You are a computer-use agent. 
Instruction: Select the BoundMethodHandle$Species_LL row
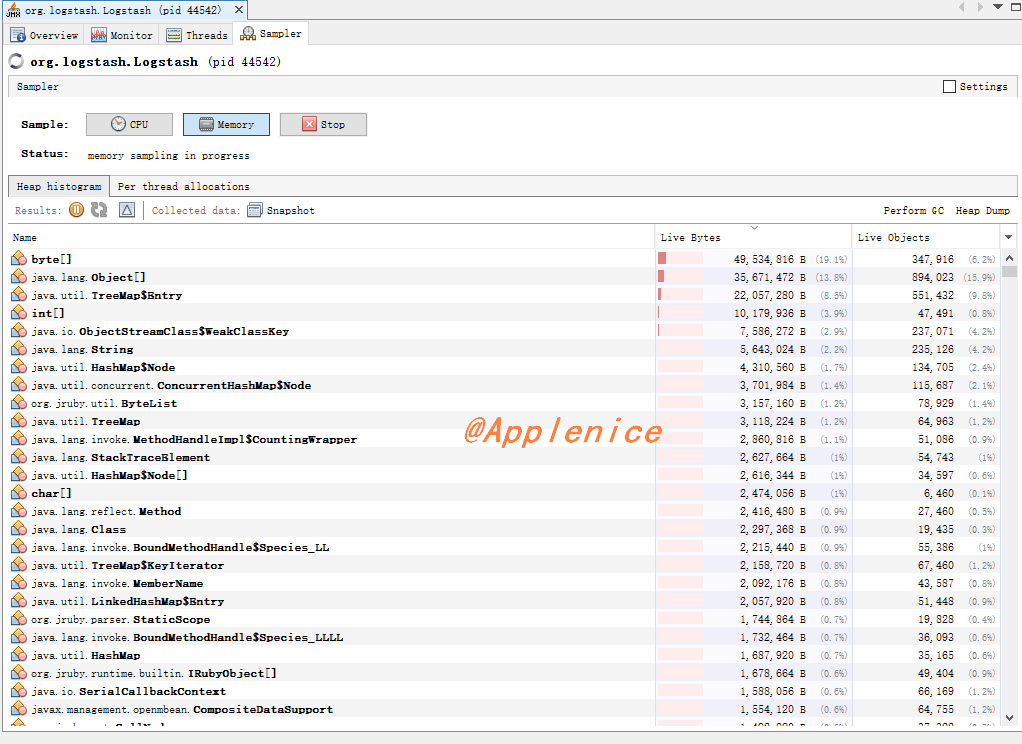pos(504,547)
